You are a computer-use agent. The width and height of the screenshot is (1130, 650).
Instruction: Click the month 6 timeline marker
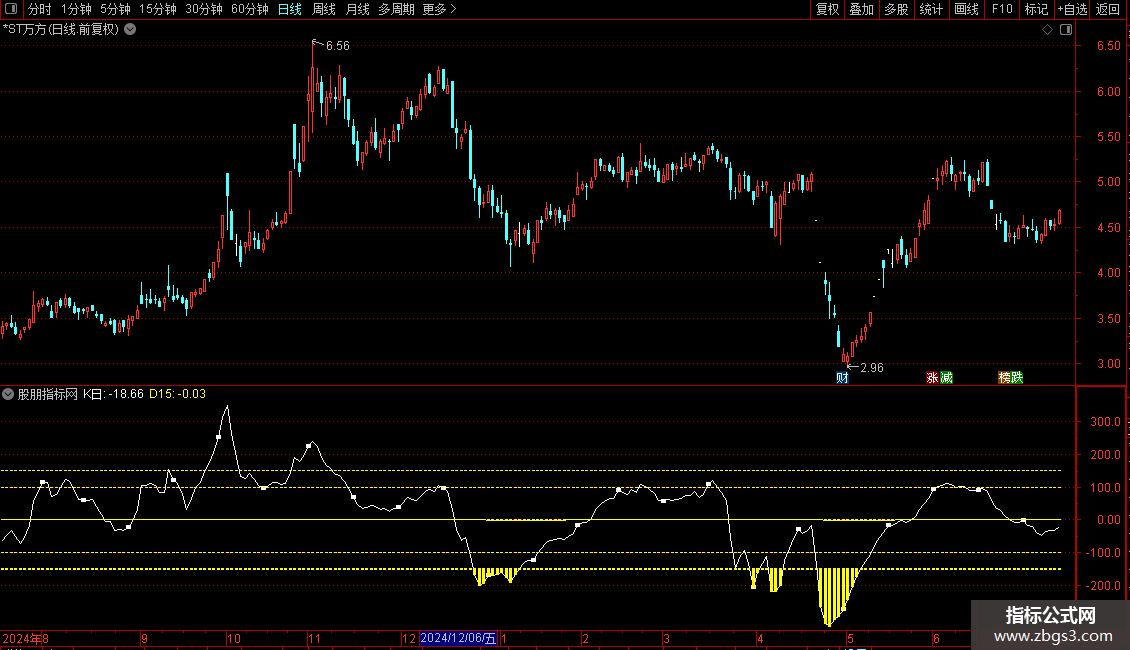(936, 638)
